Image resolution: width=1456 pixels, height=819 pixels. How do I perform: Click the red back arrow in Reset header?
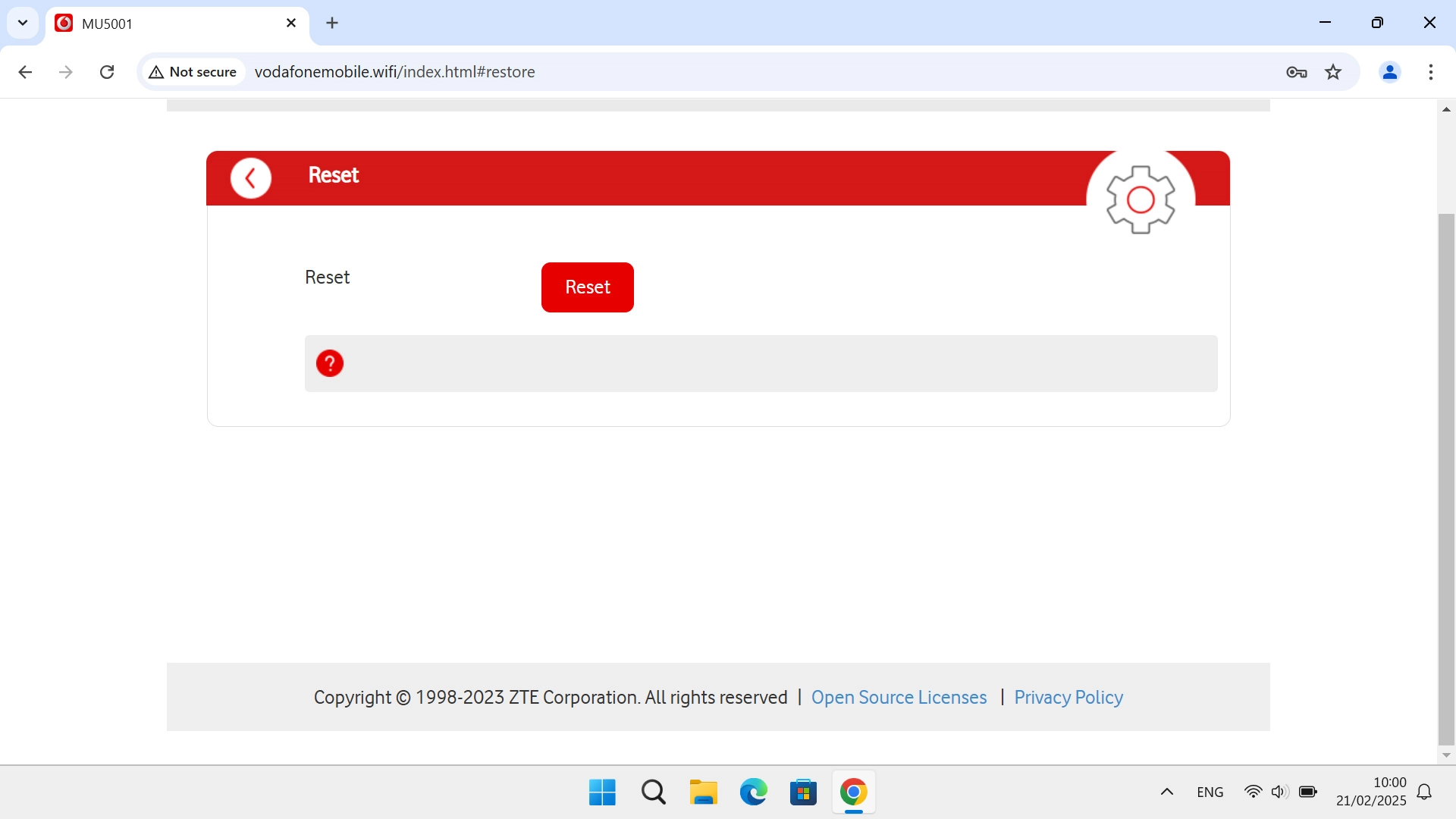(251, 178)
